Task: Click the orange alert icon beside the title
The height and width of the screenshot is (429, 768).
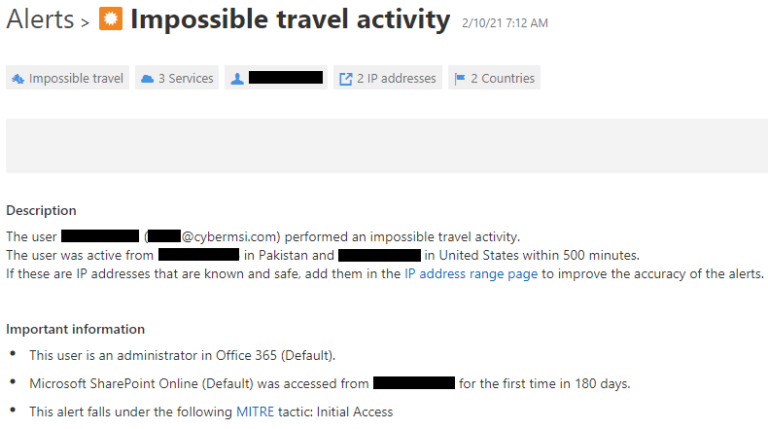Action: point(111,20)
